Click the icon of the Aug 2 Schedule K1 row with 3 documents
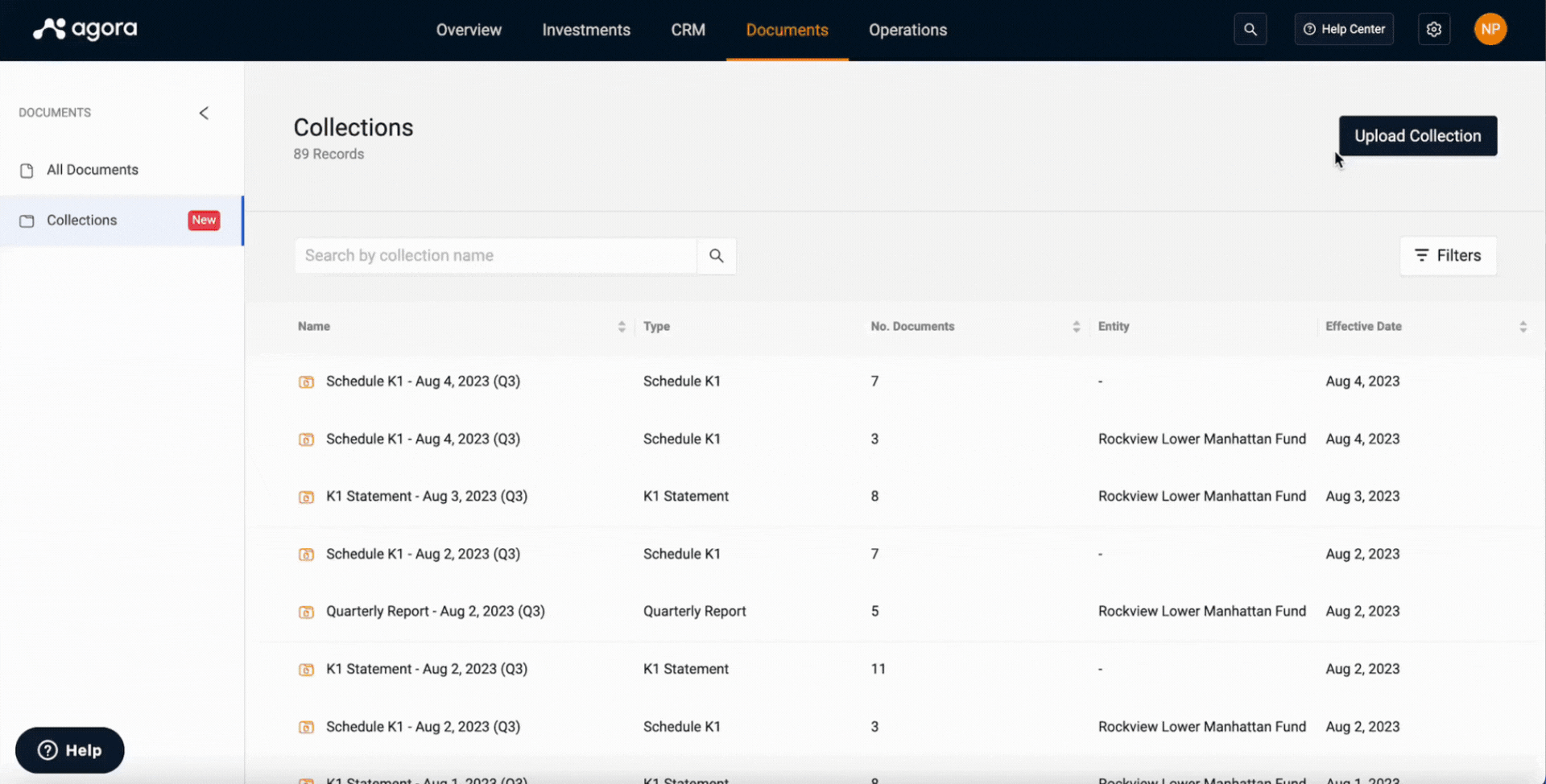 click(306, 727)
